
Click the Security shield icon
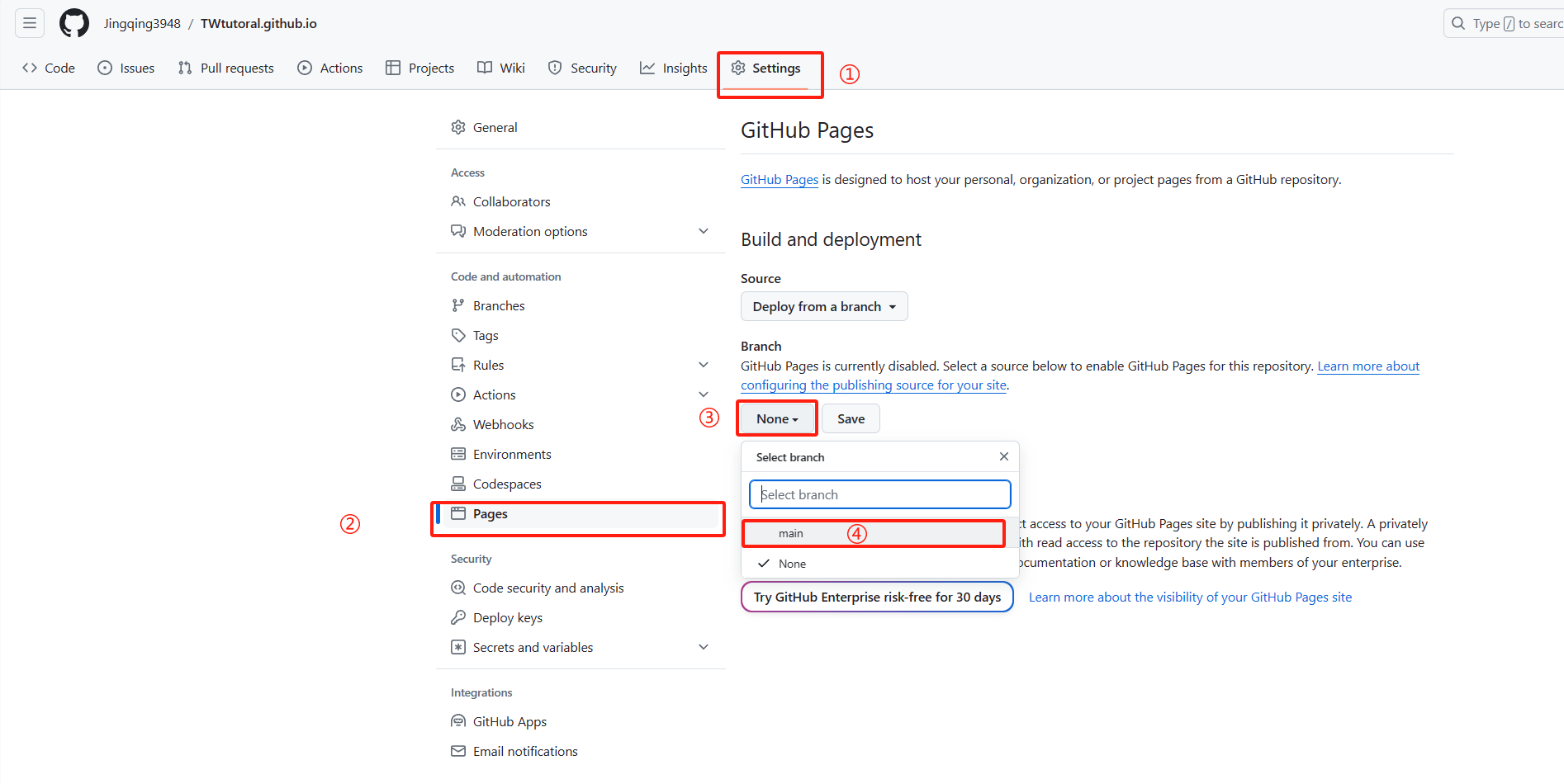(x=555, y=68)
